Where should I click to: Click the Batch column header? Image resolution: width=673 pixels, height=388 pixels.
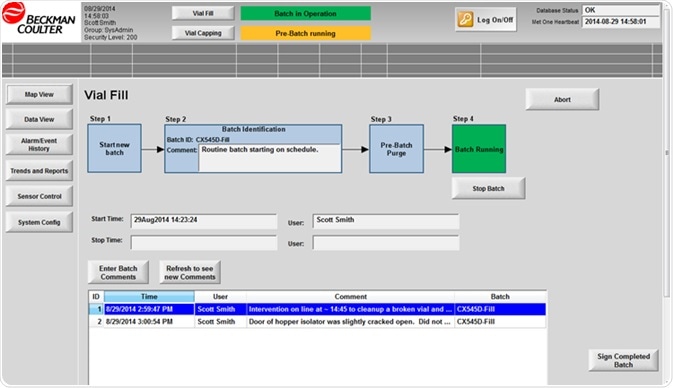500,297
